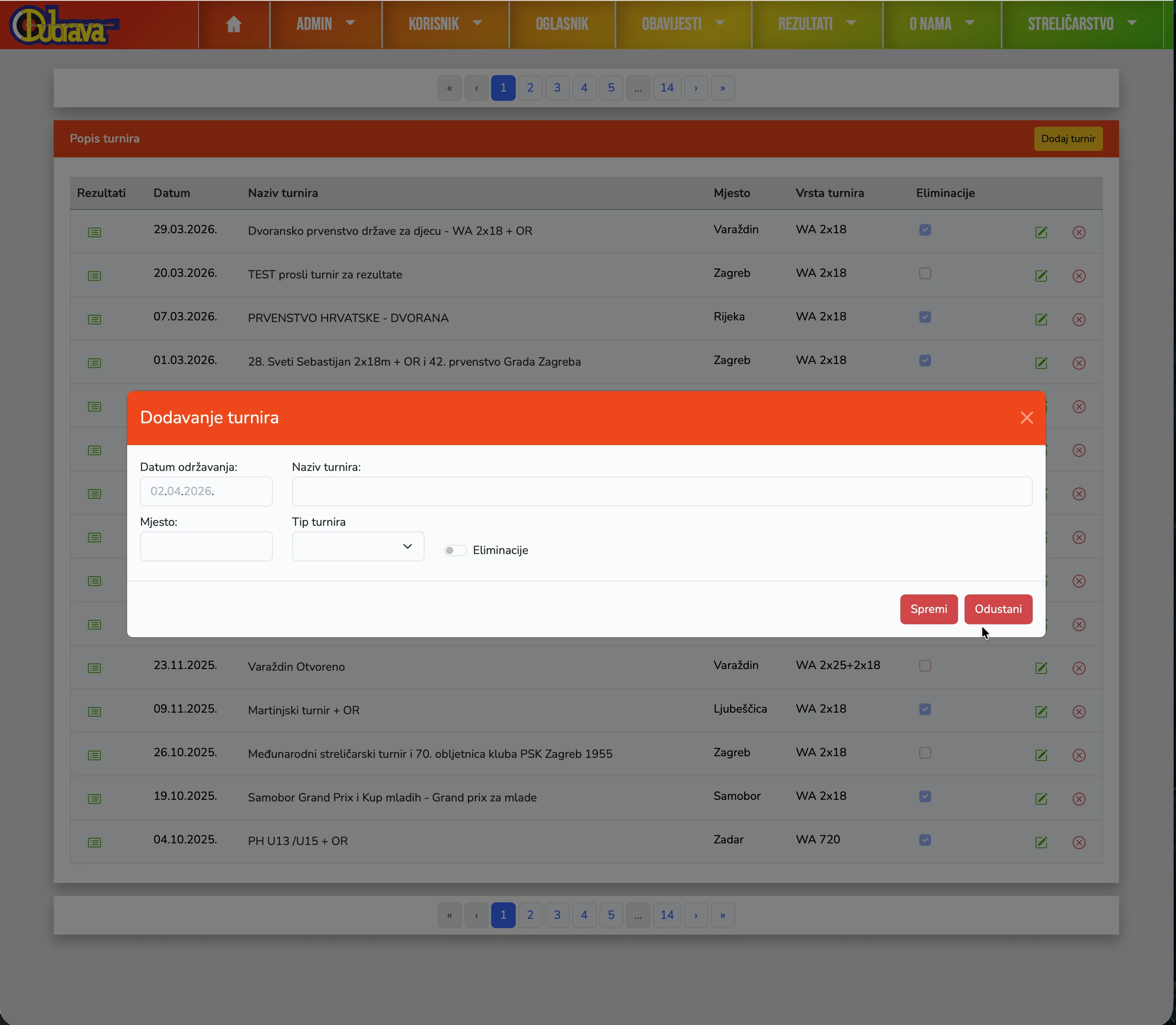Screen dimensions: 1176x1025
Task: Expand the STRELIČARSTVO navigation menu
Action: 1082,24
